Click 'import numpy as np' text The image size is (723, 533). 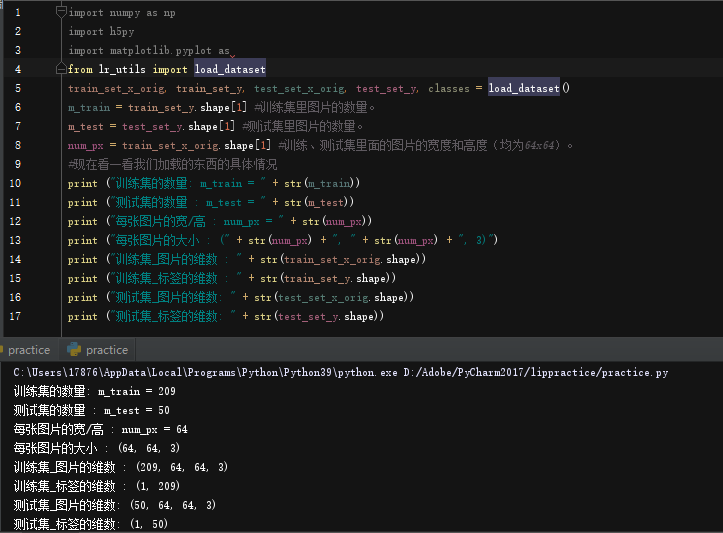pyautogui.click(x=122, y=13)
